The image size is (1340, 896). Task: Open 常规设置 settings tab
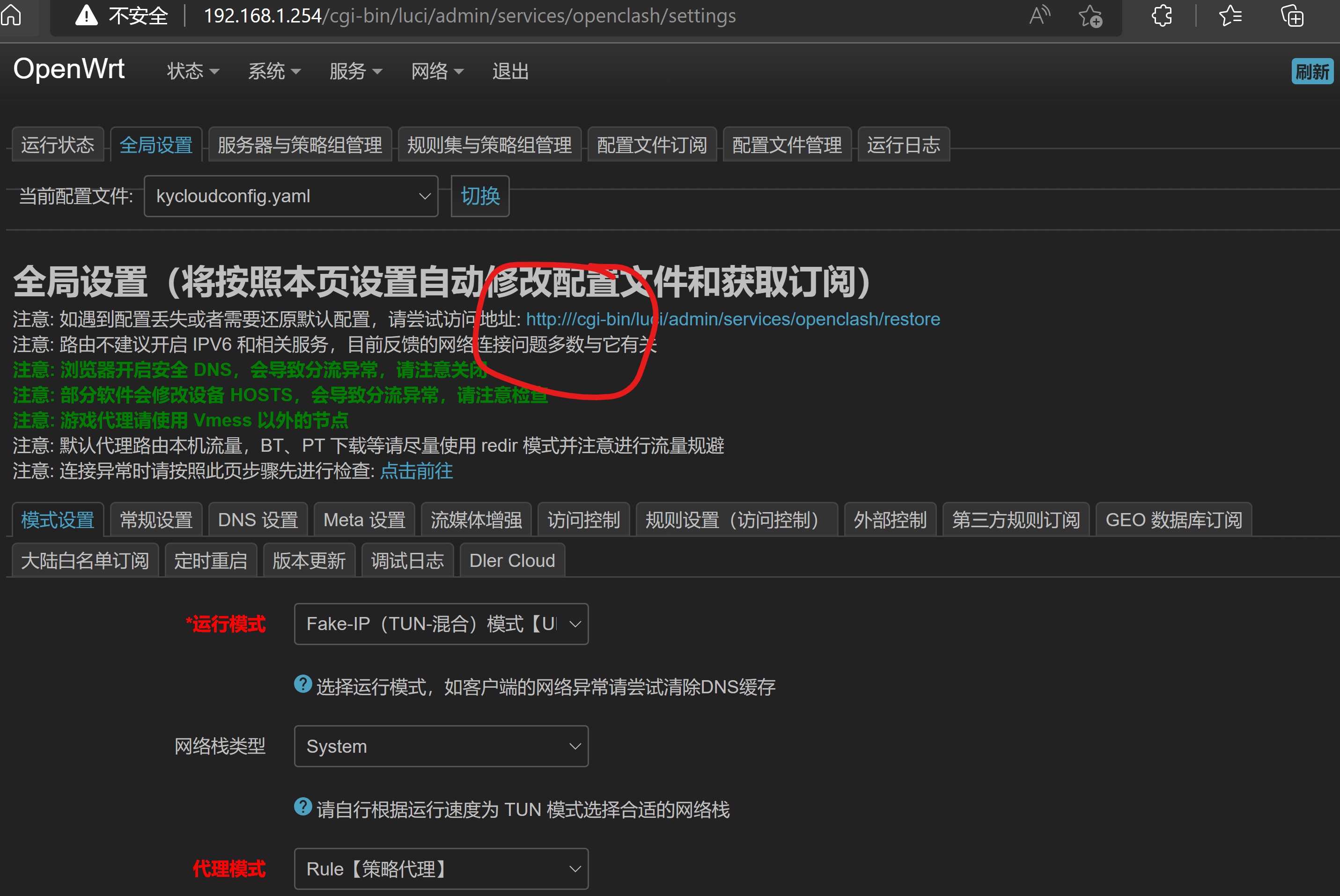[x=156, y=520]
